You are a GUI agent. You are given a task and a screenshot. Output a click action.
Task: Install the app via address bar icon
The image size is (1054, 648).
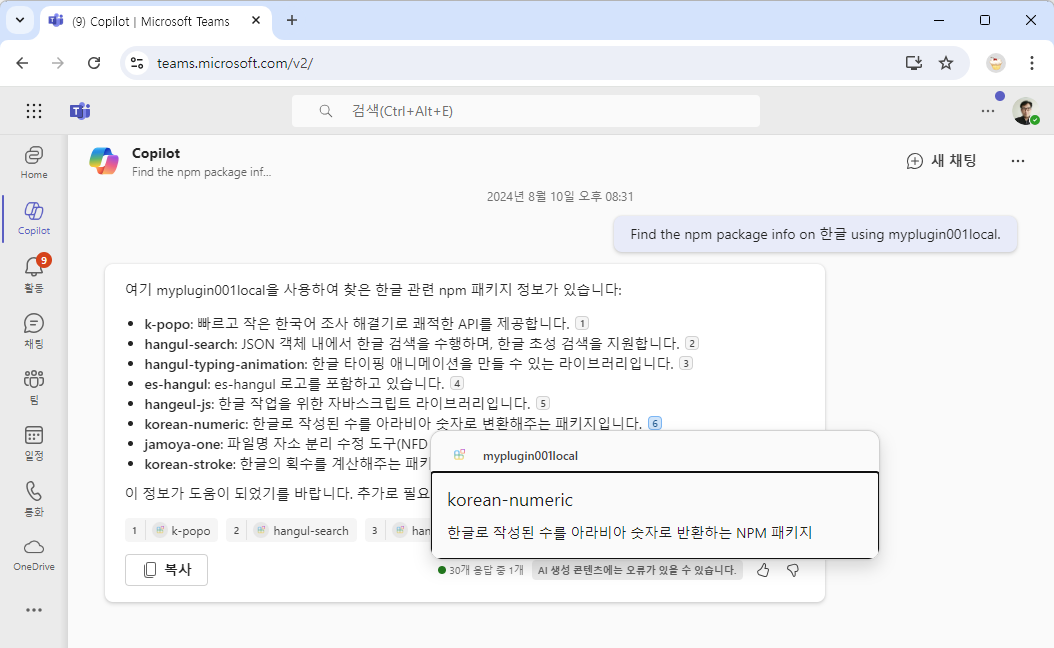point(914,63)
